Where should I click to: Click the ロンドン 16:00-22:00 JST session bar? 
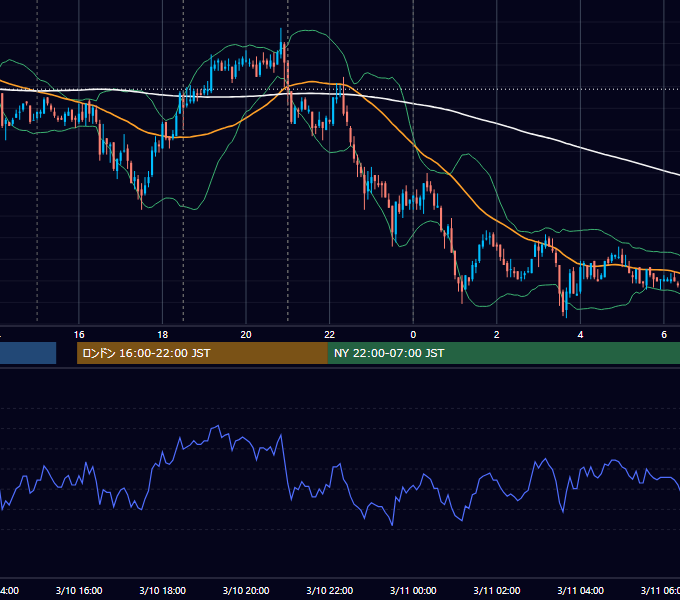click(x=202, y=353)
